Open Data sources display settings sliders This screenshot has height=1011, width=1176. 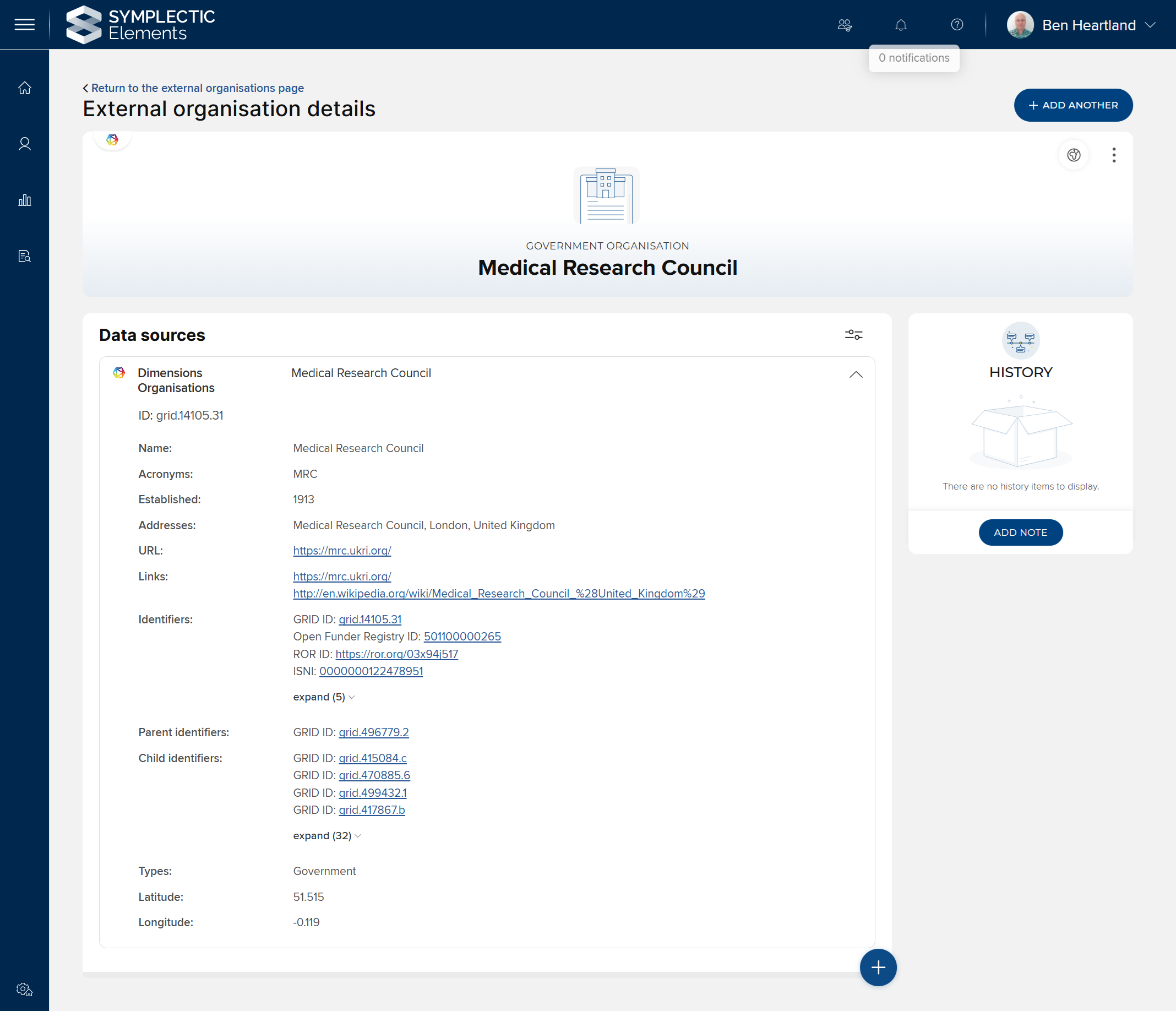(853, 335)
